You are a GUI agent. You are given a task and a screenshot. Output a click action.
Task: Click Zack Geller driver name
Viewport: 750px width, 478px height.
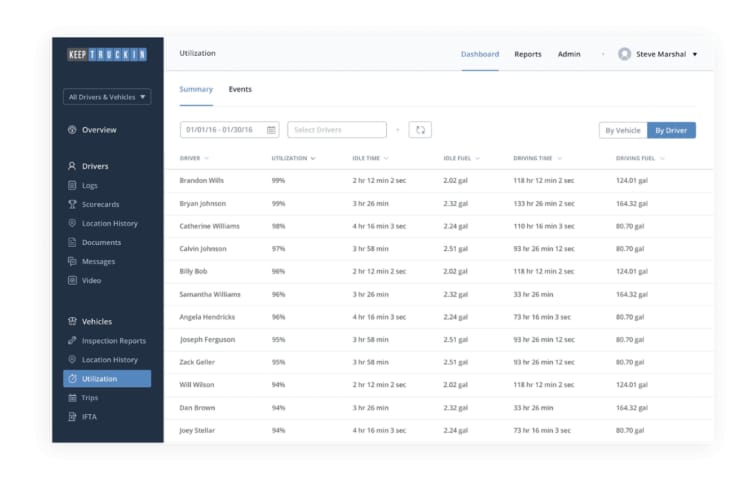(x=197, y=362)
